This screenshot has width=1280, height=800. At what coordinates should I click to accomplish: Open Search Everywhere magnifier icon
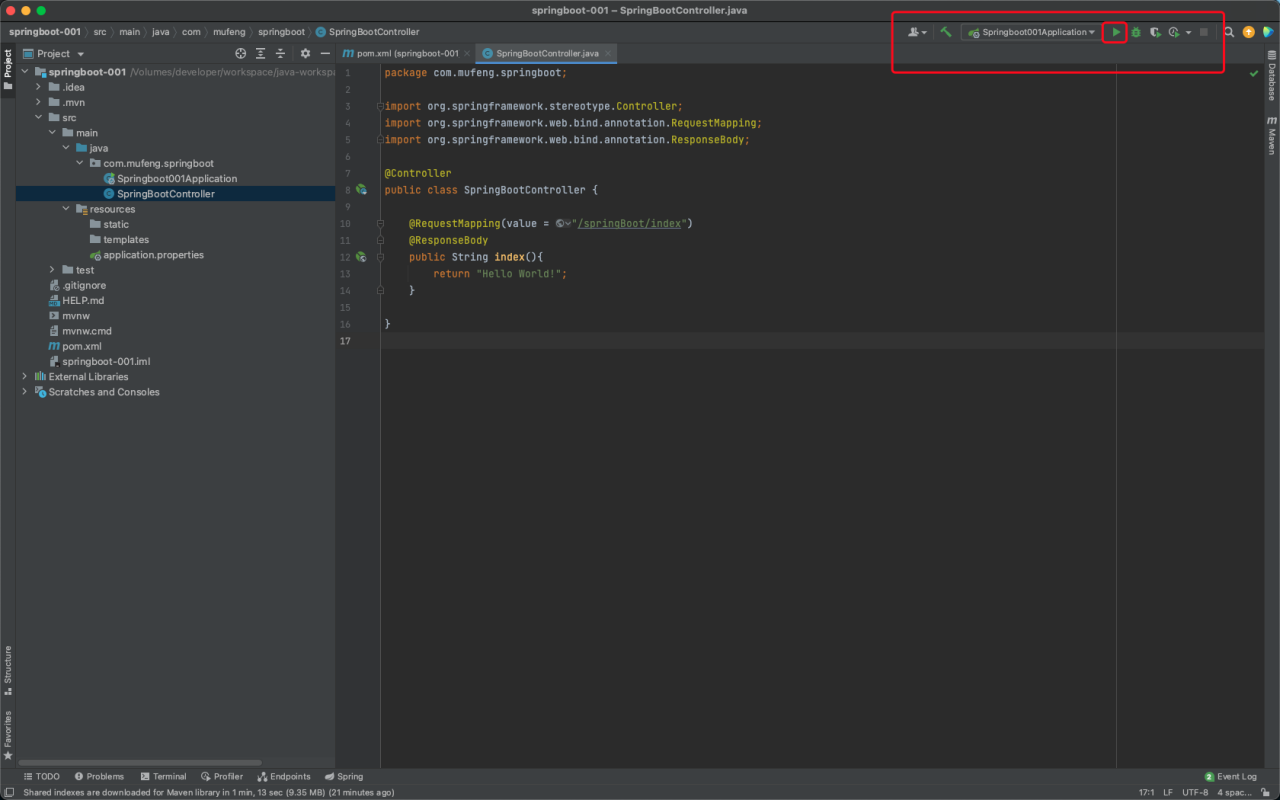tap(1229, 32)
